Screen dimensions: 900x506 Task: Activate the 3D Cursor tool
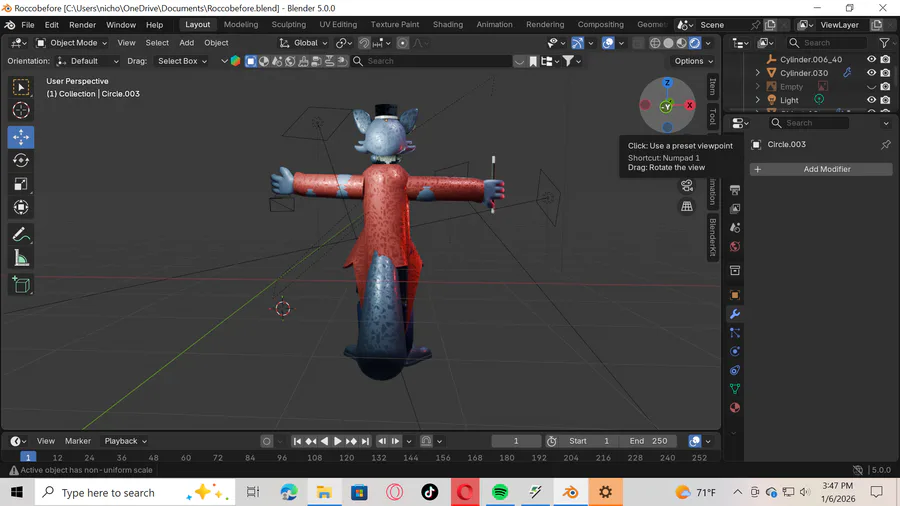tap(21, 110)
